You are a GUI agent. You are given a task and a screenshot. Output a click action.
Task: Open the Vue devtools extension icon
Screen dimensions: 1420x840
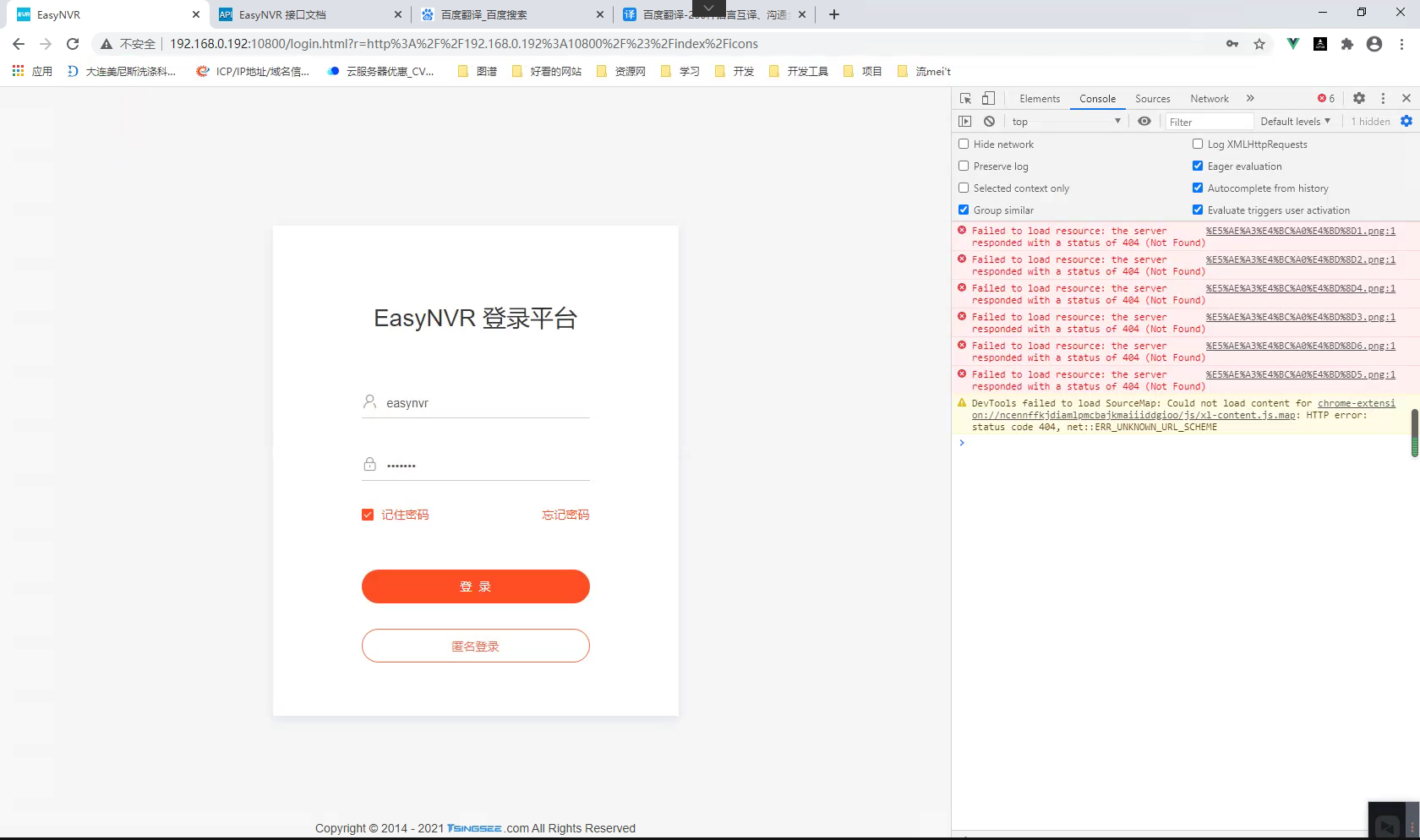click(x=1293, y=44)
